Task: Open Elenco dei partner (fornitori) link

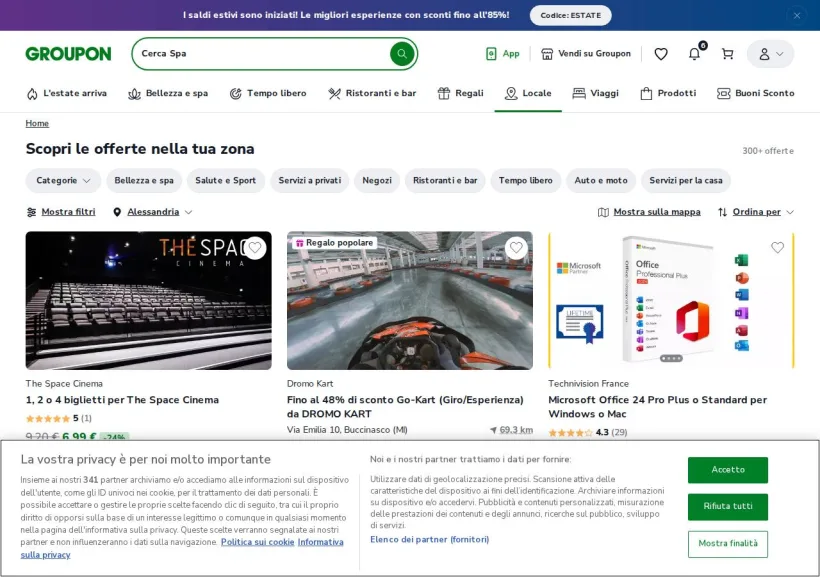Action: click(429, 539)
